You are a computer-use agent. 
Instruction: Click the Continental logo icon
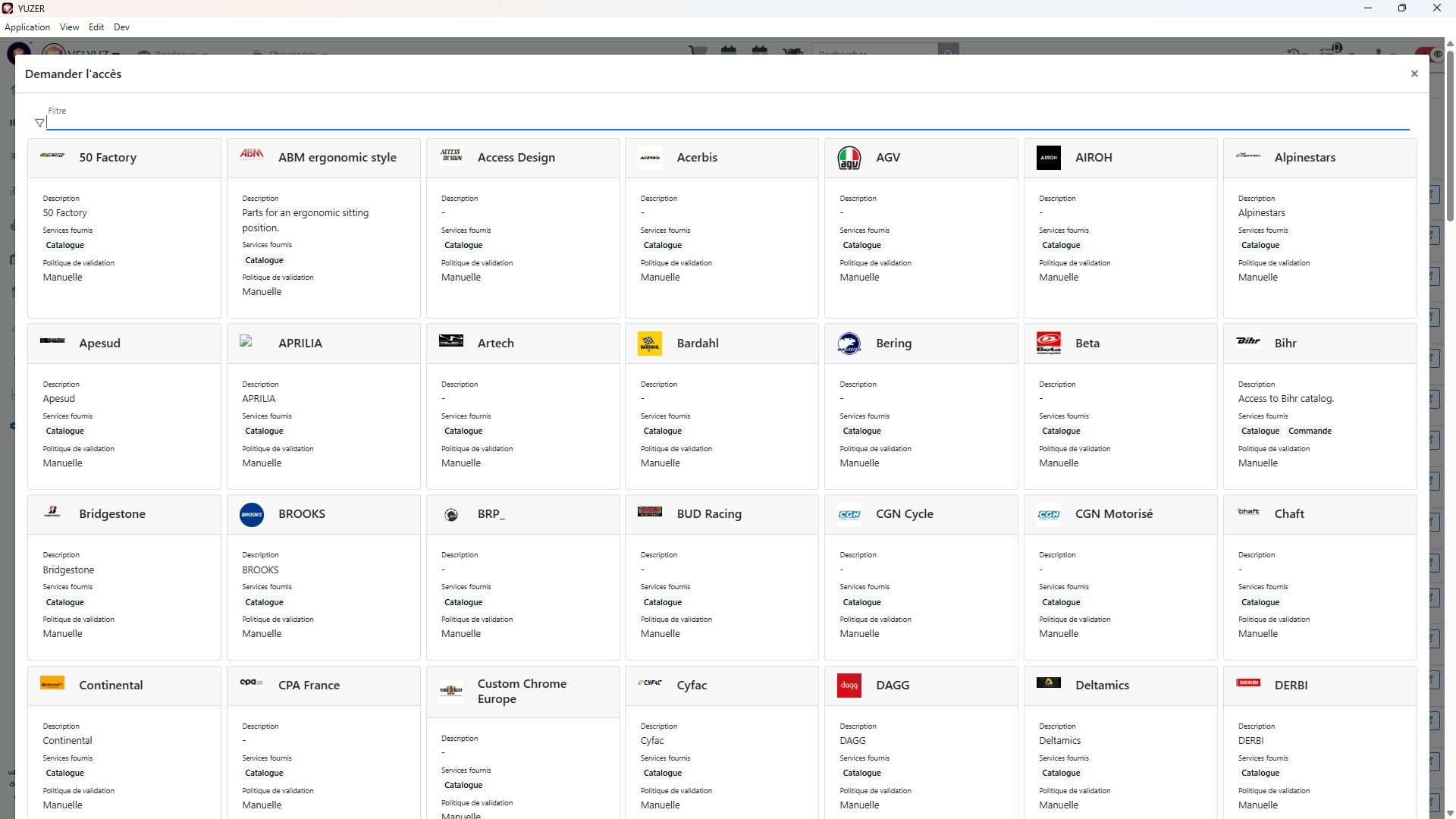[52, 683]
